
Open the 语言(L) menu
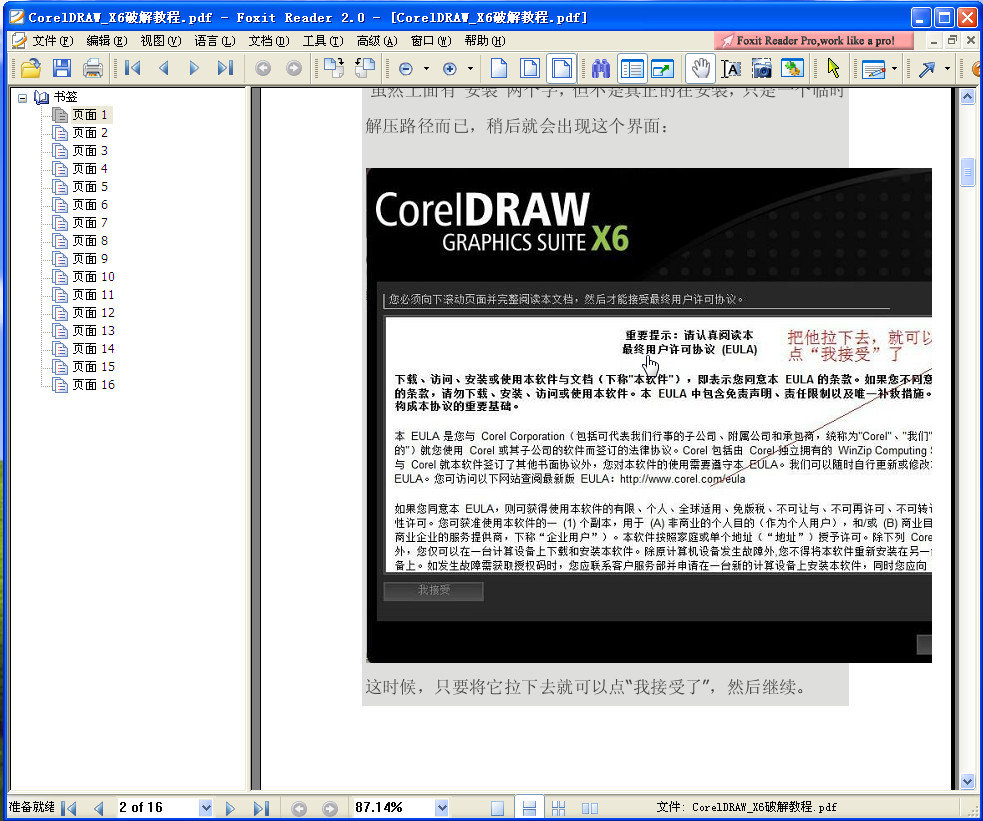coord(214,41)
